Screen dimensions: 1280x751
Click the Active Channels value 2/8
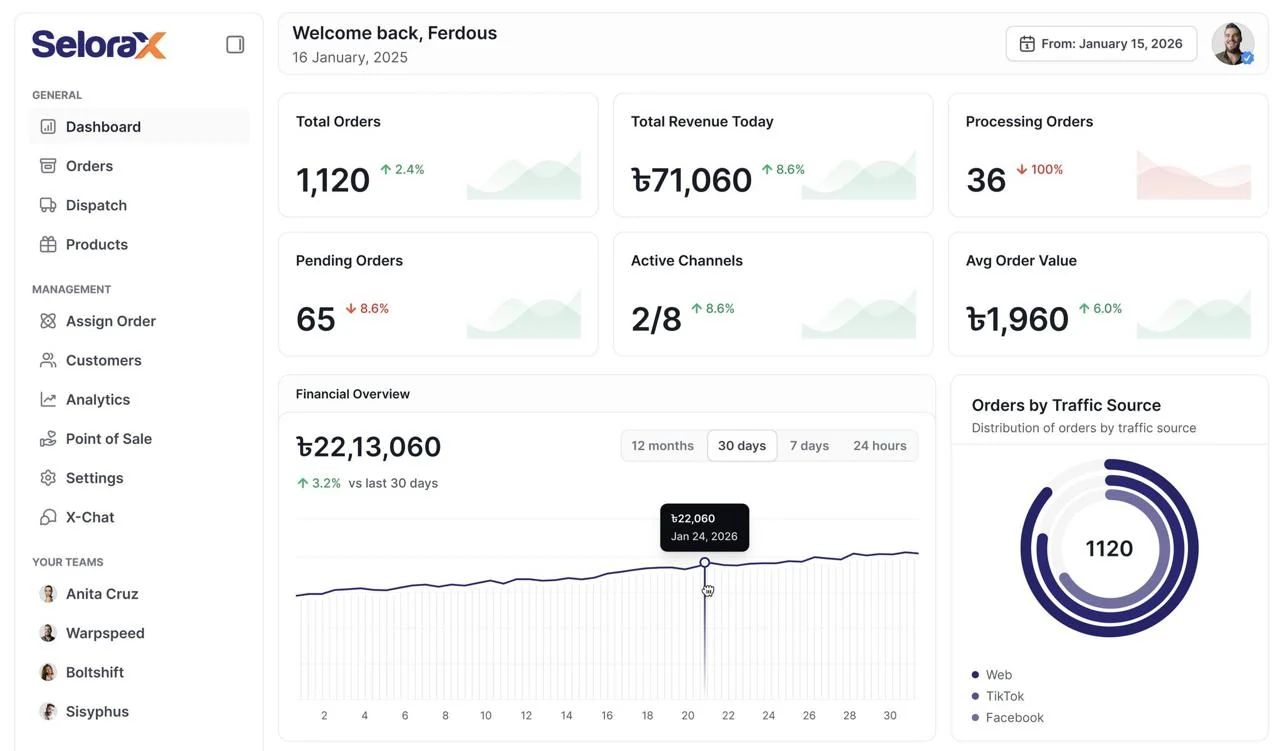[x=656, y=319]
